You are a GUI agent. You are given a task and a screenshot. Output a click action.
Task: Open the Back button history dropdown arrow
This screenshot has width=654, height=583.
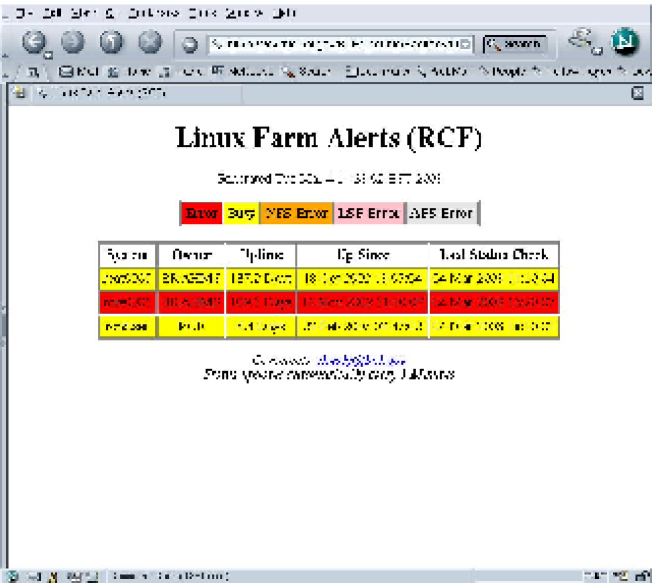[48, 54]
